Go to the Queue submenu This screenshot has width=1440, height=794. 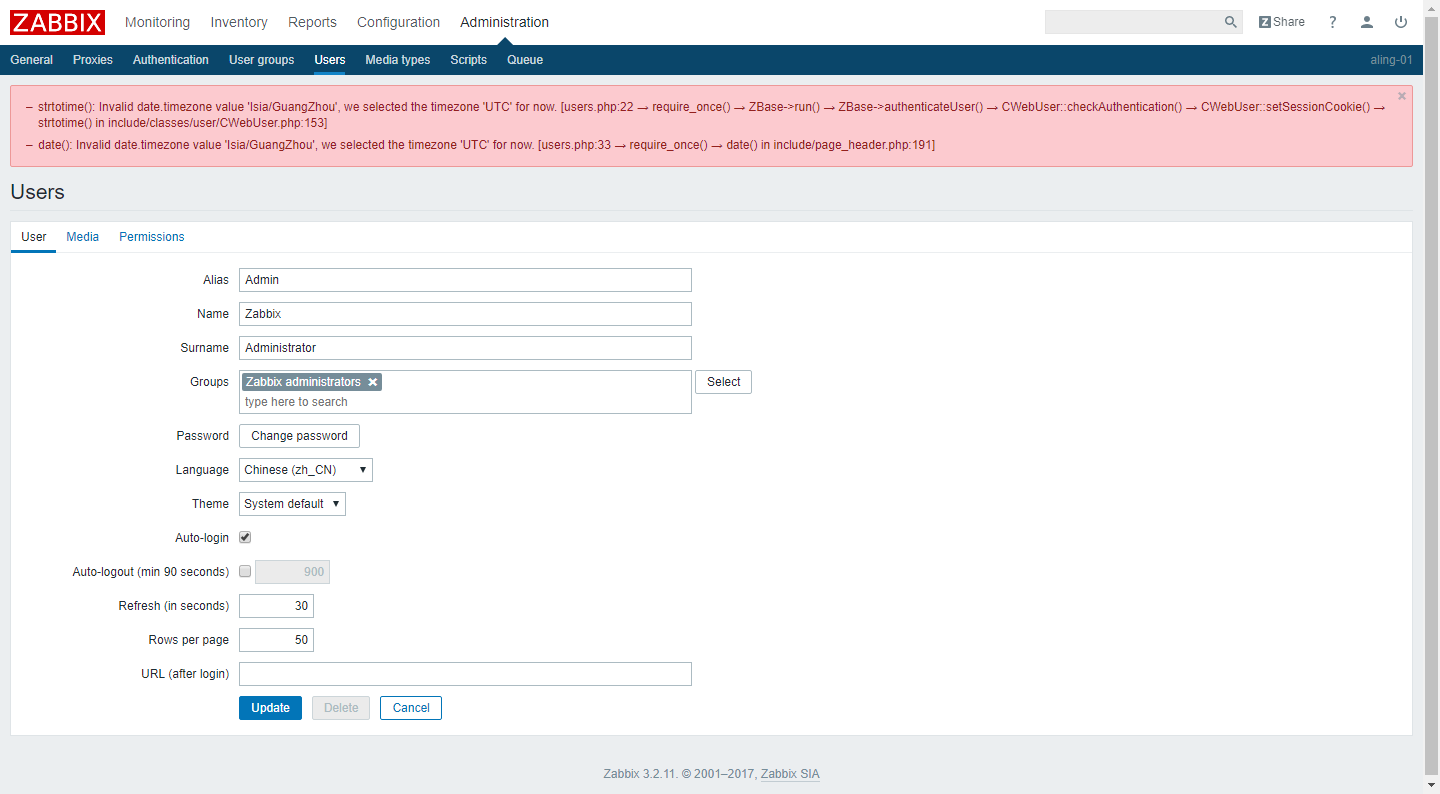pyautogui.click(x=525, y=60)
